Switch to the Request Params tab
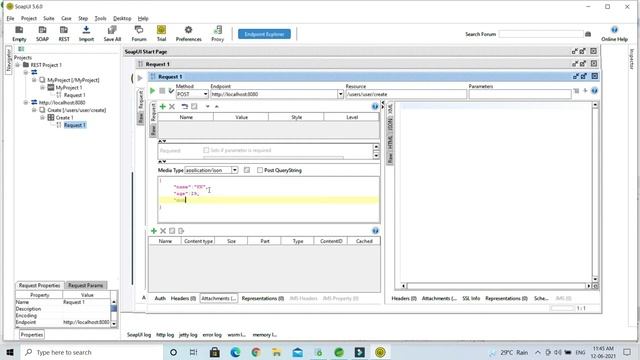Screen dimensions: 640x360 86,285
